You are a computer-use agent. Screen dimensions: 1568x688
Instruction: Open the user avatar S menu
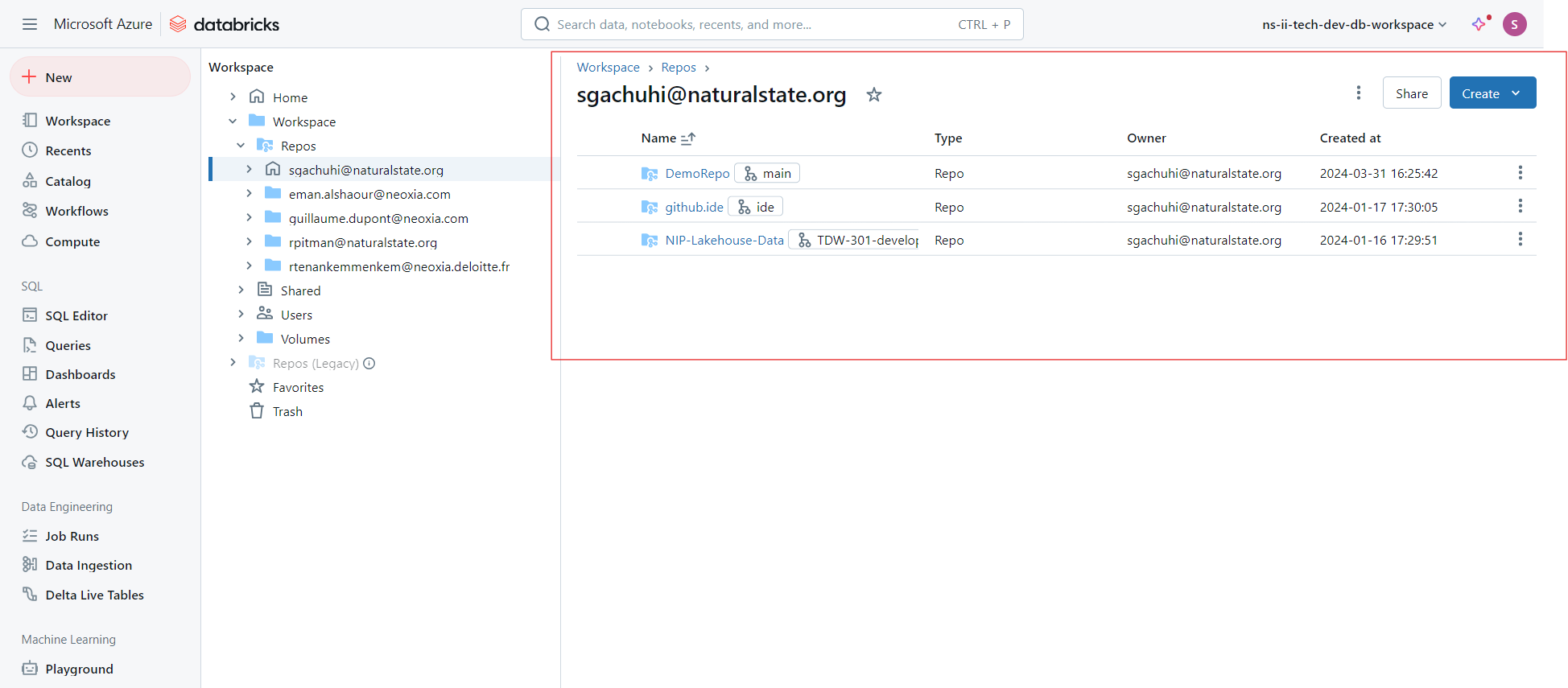[1515, 24]
